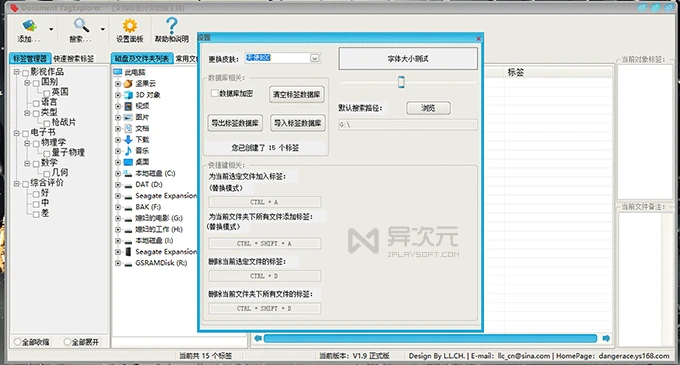Click the llc_cn@sina.com email text
The image size is (680, 365).
coord(524,356)
